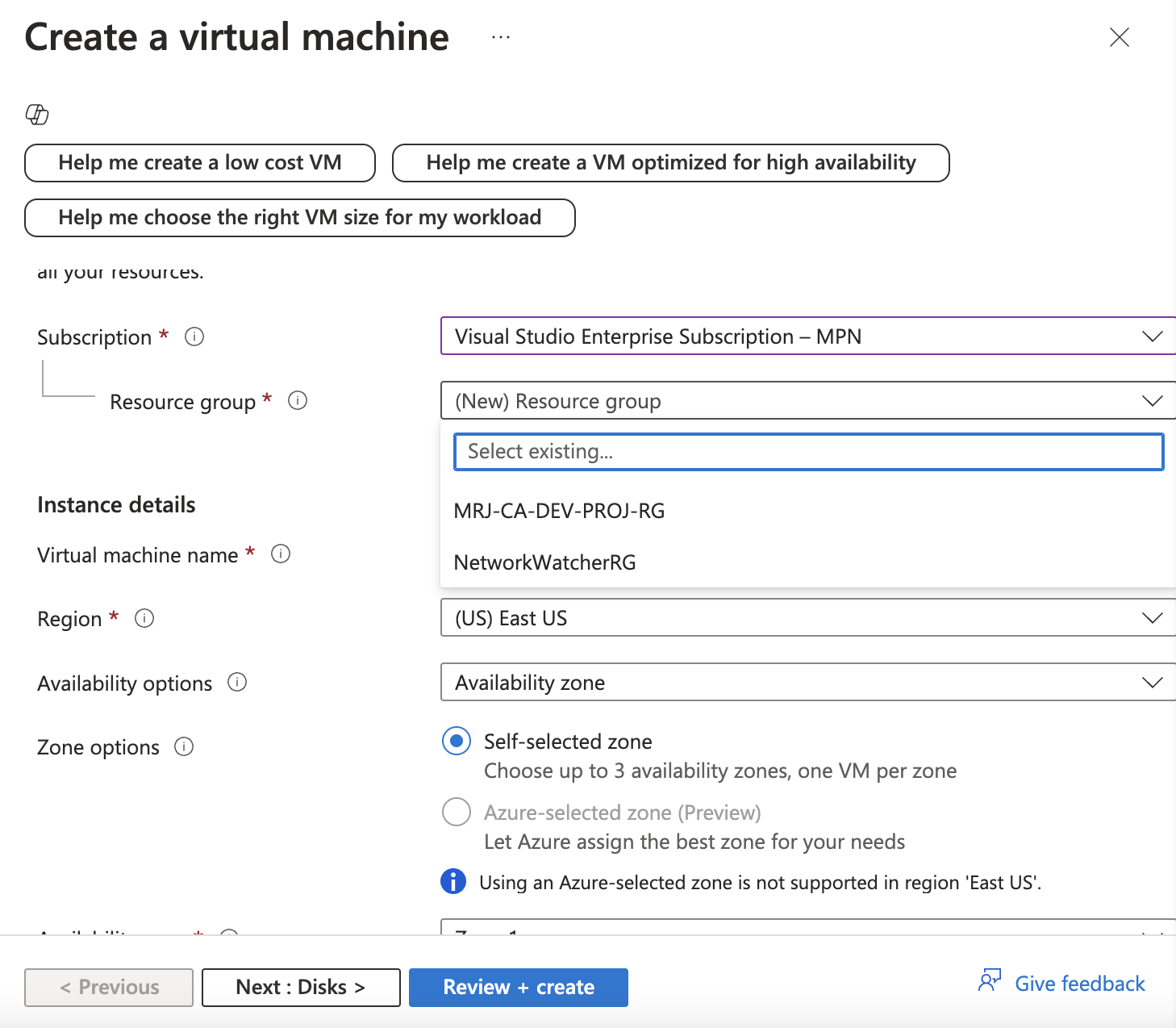Click the Virtual machine name label
Screen dimensions: 1176x1028
point(138,555)
